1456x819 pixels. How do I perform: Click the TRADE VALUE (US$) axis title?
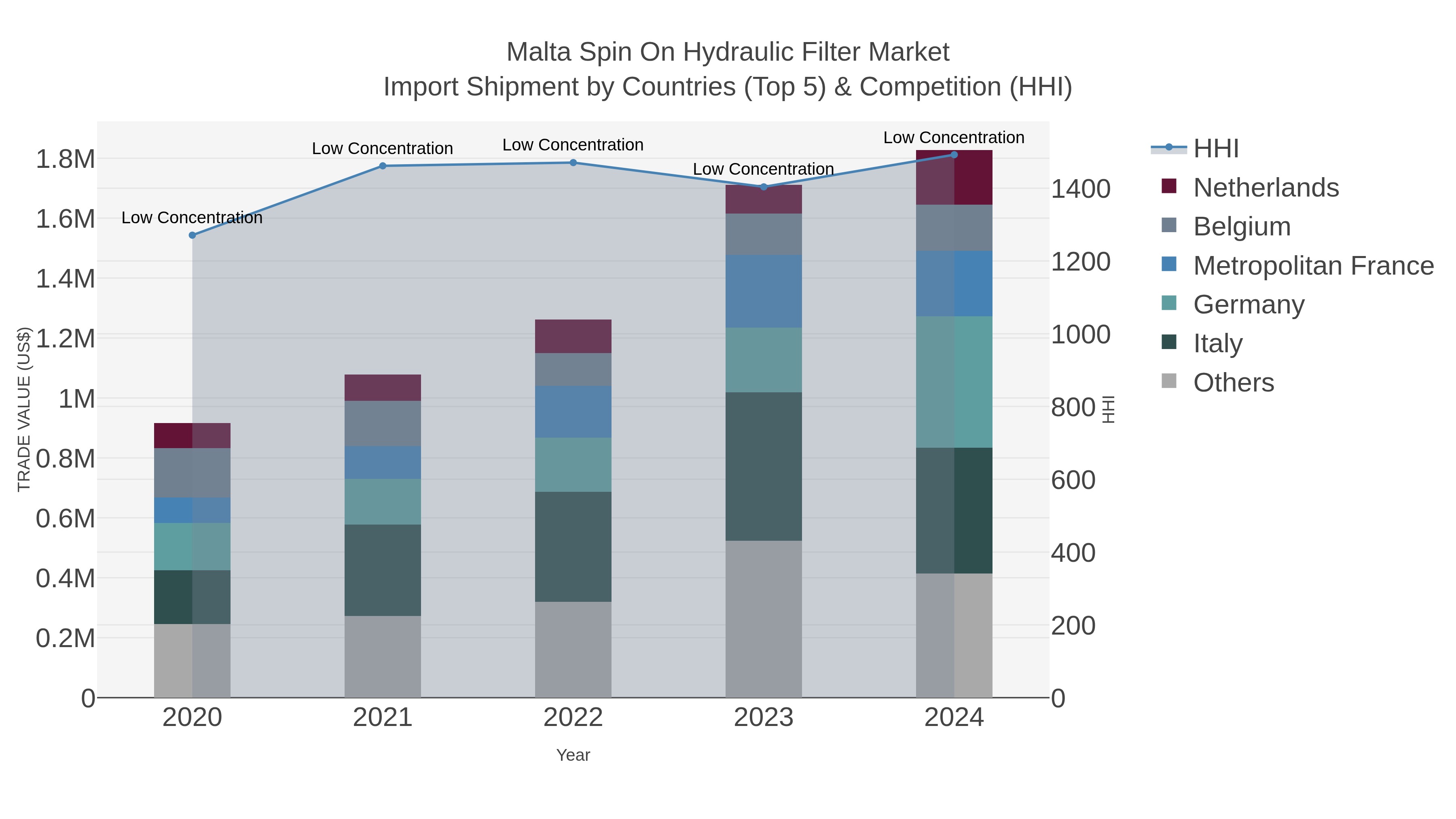pyautogui.click(x=24, y=409)
